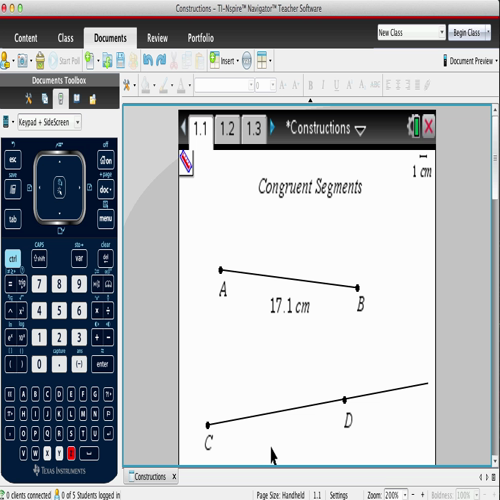The height and width of the screenshot is (500, 500).
Task: Click the Save document floppy icon
Action: coord(121,60)
